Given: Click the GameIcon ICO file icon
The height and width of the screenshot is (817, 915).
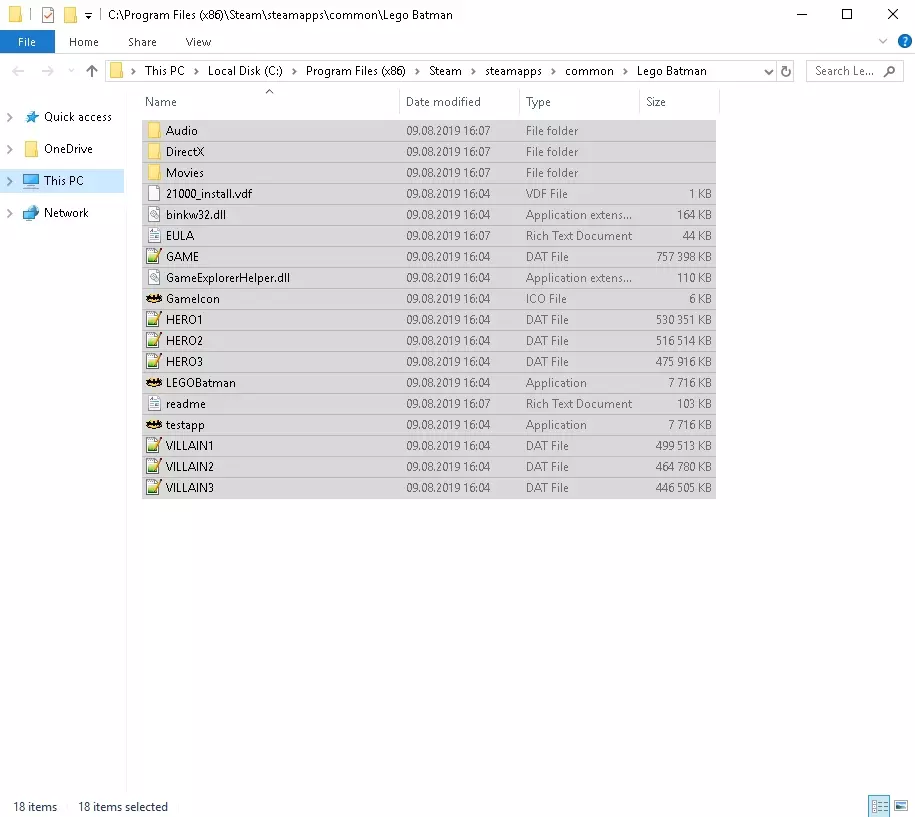Looking at the screenshot, I should 154,299.
